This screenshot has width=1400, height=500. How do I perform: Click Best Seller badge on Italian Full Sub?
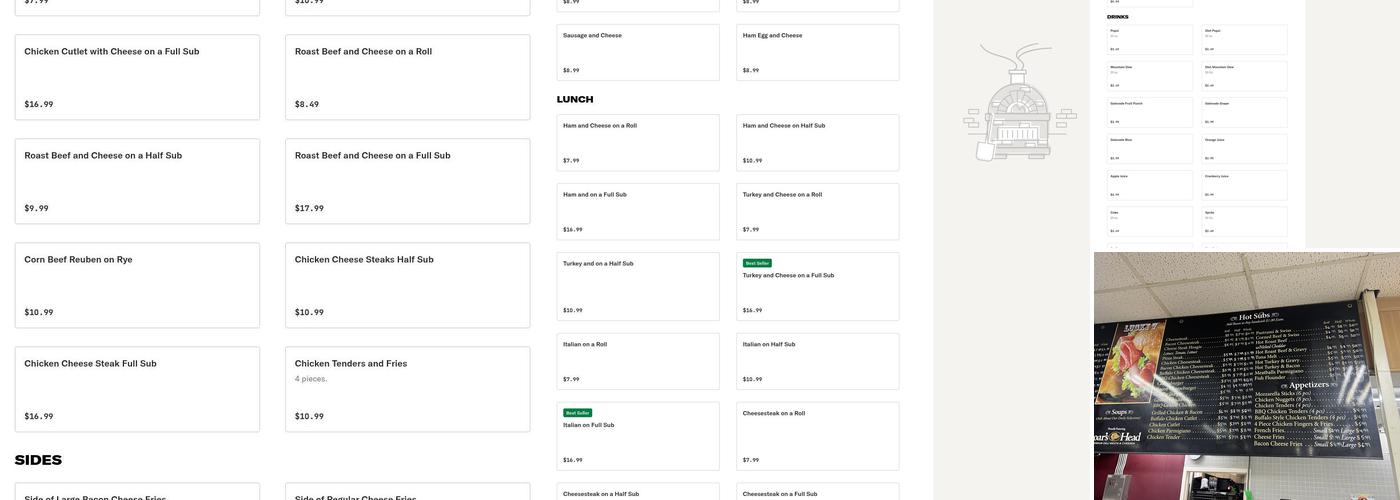(x=577, y=413)
